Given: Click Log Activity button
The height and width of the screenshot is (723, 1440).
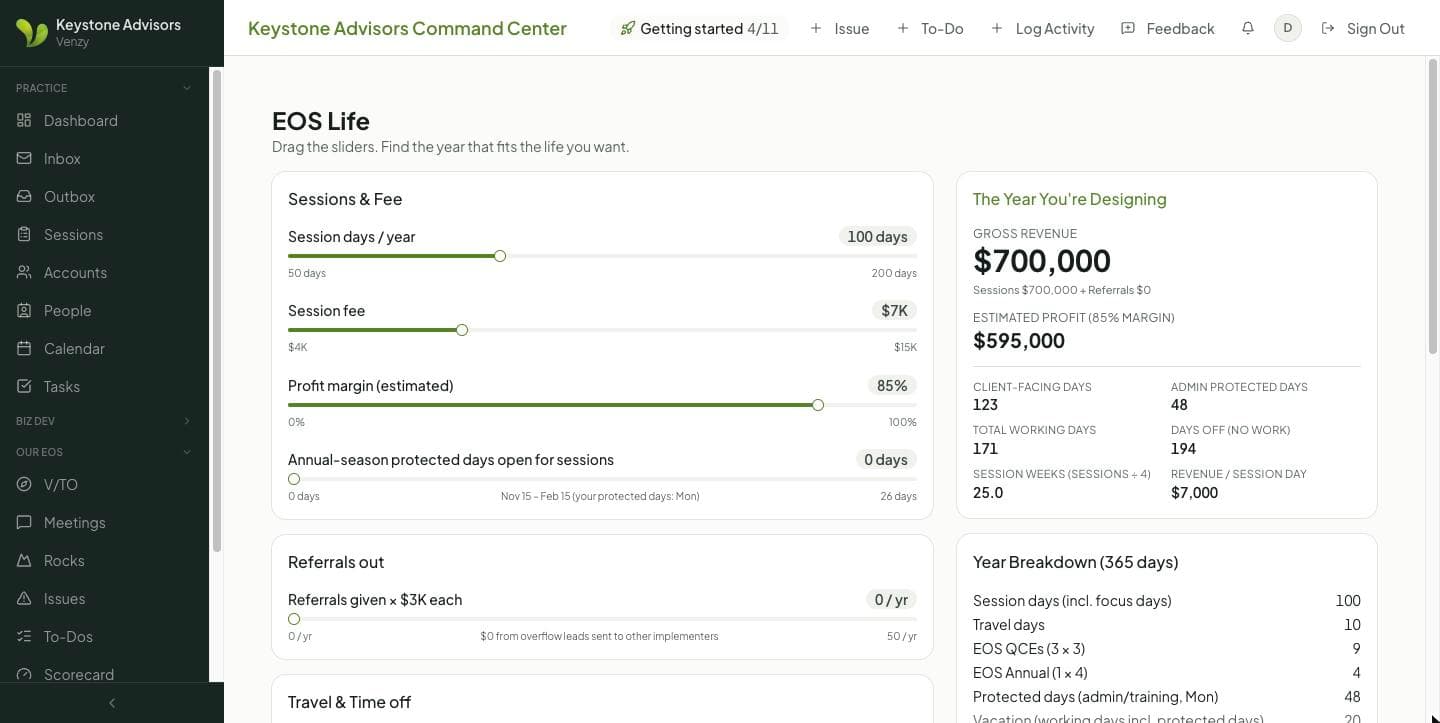Looking at the screenshot, I should 1043,28.
